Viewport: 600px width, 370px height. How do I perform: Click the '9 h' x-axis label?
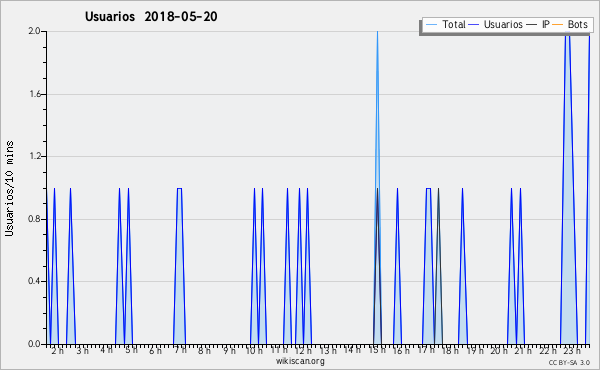pos(229,350)
